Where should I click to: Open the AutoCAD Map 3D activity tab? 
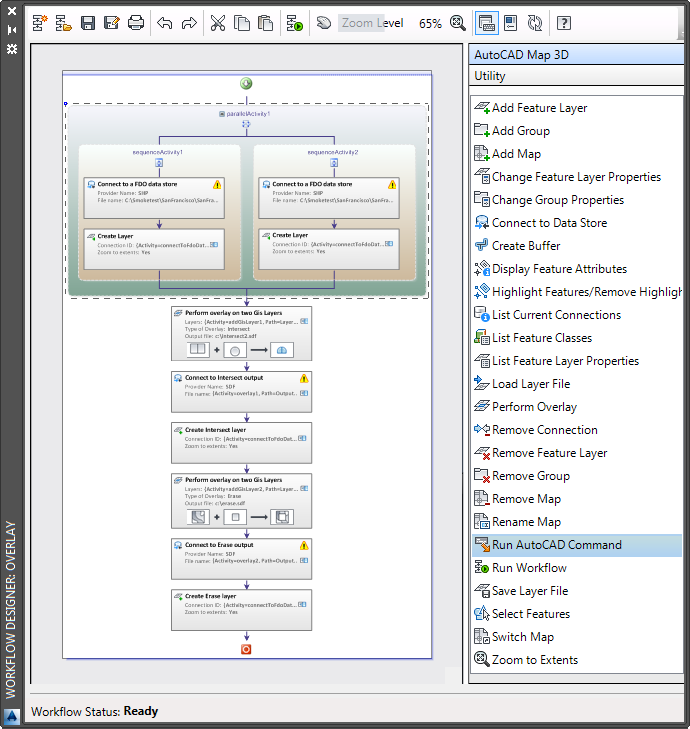pos(577,55)
